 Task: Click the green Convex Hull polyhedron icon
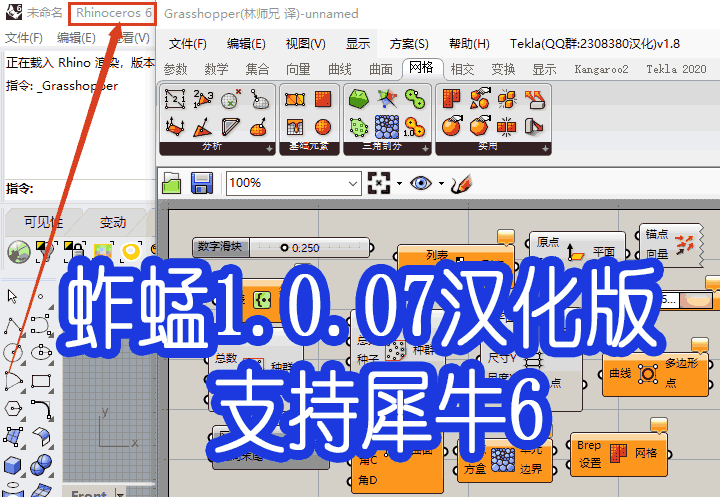pos(359,99)
